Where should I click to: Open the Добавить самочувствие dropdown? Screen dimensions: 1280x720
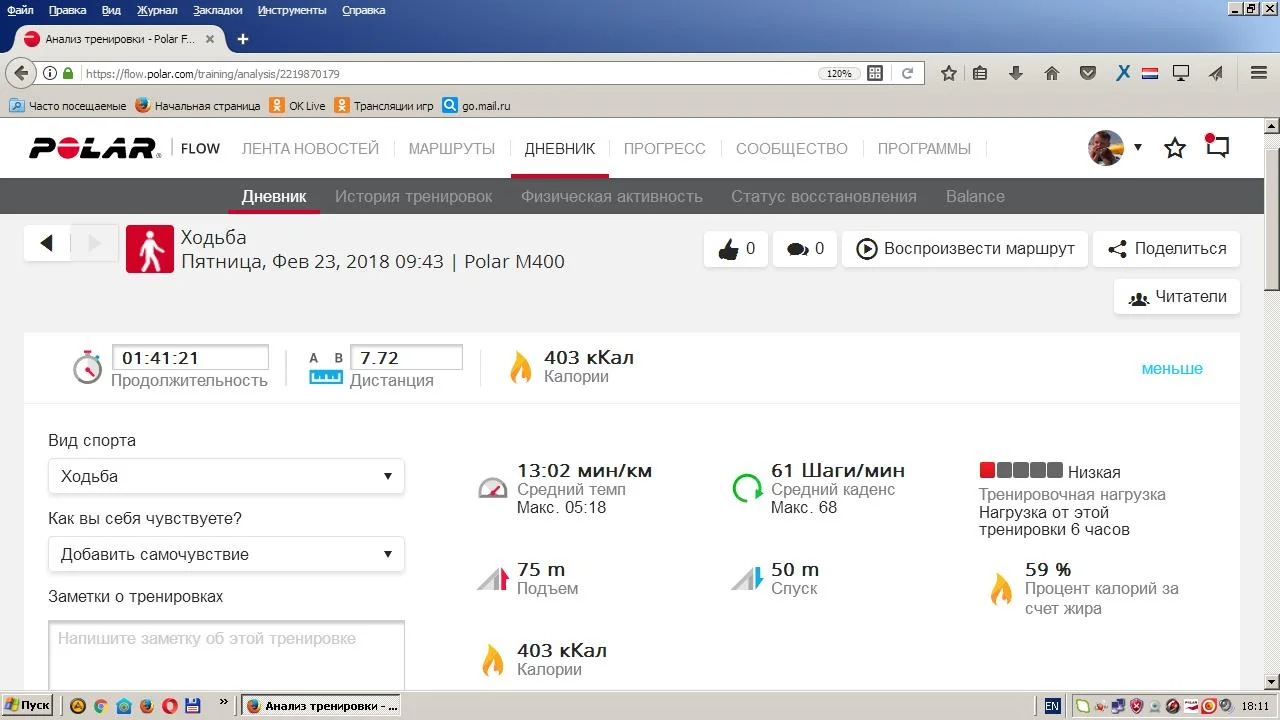pyautogui.click(x=226, y=554)
